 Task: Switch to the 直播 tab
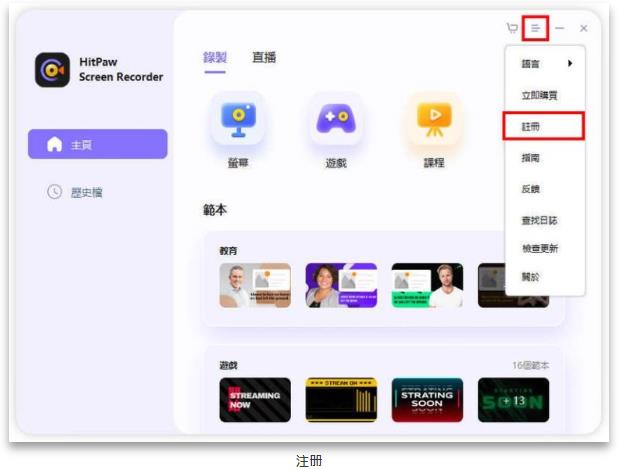coord(264,58)
